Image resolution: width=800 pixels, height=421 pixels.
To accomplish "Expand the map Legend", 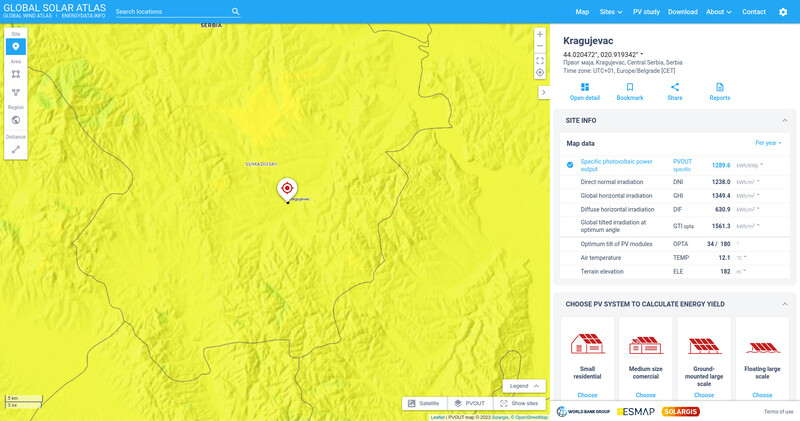I will tap(524, 386).
